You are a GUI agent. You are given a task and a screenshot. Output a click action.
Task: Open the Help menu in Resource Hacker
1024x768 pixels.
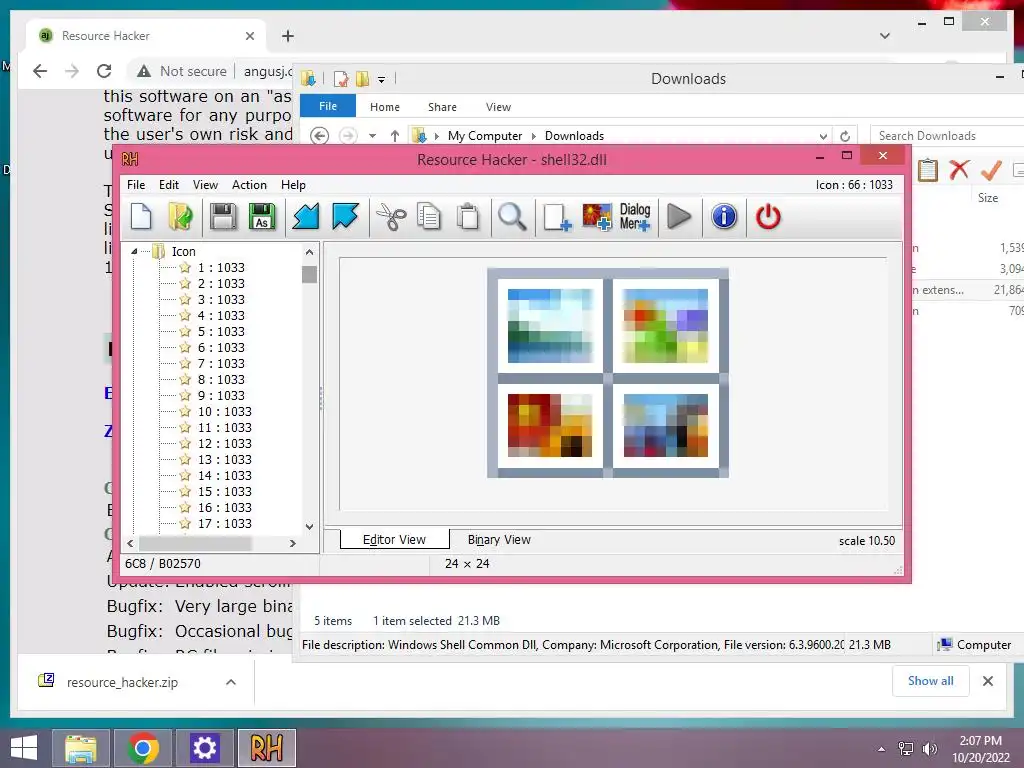[293, 185]
